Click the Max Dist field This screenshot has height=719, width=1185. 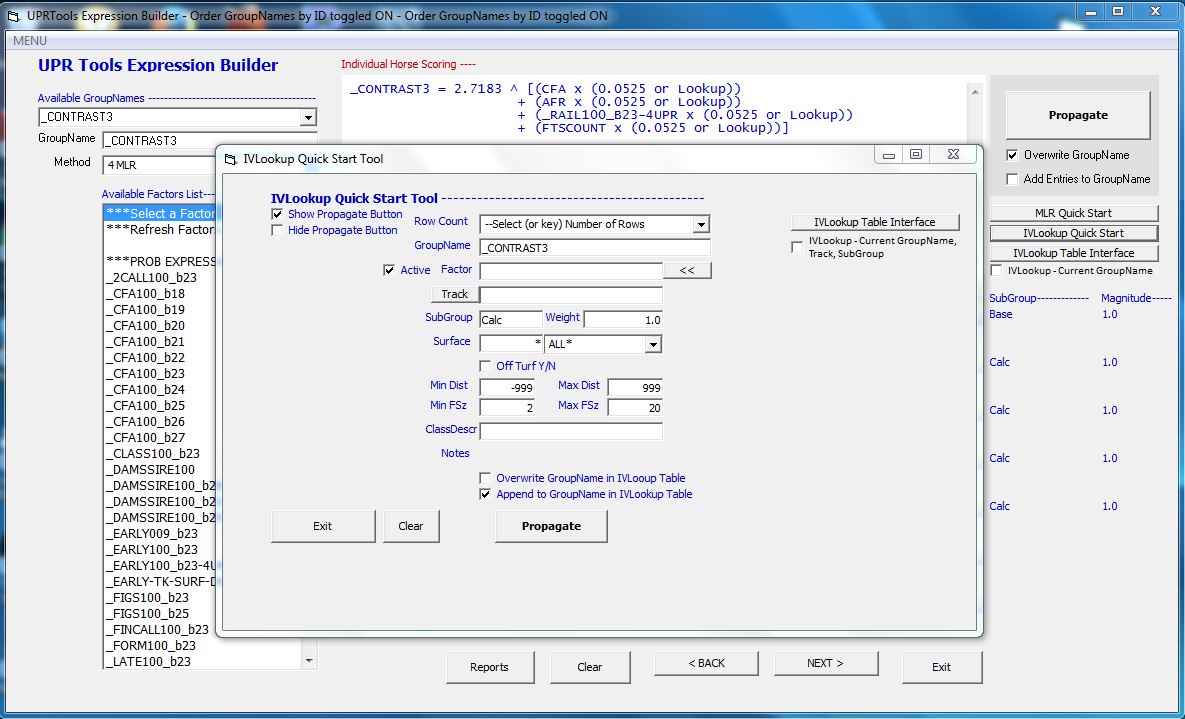coord(635,388)
